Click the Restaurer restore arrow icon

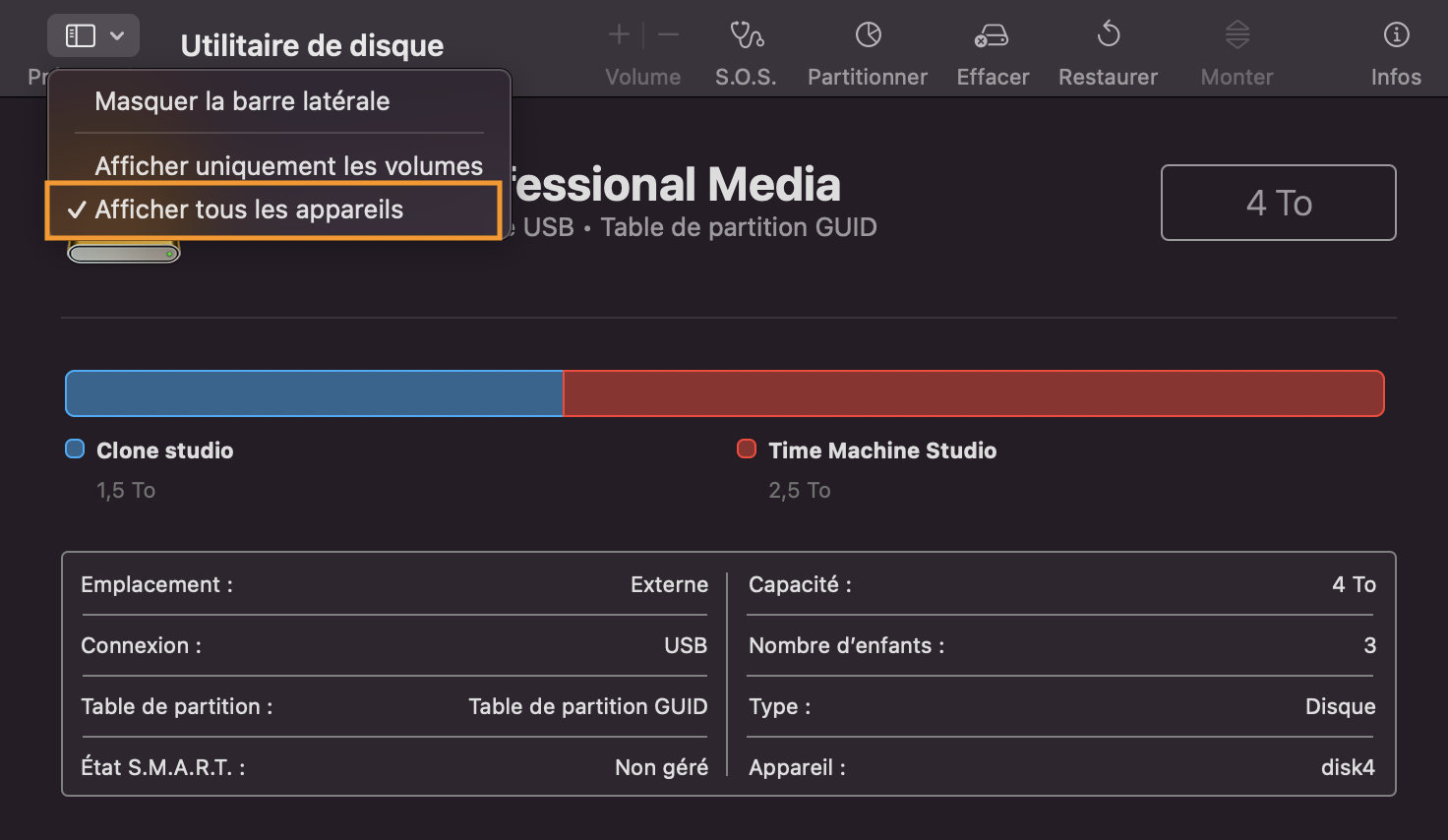(1109, 36)
